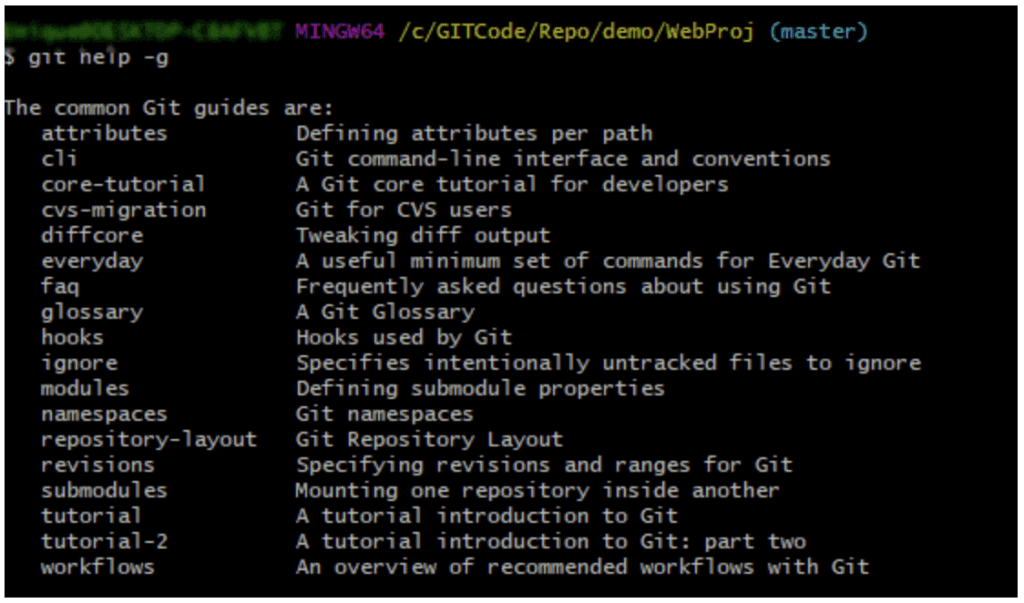Click the "cli" guide name
Screen dimensions: 1024x603
pyautogui.click(x=59, y=158)
